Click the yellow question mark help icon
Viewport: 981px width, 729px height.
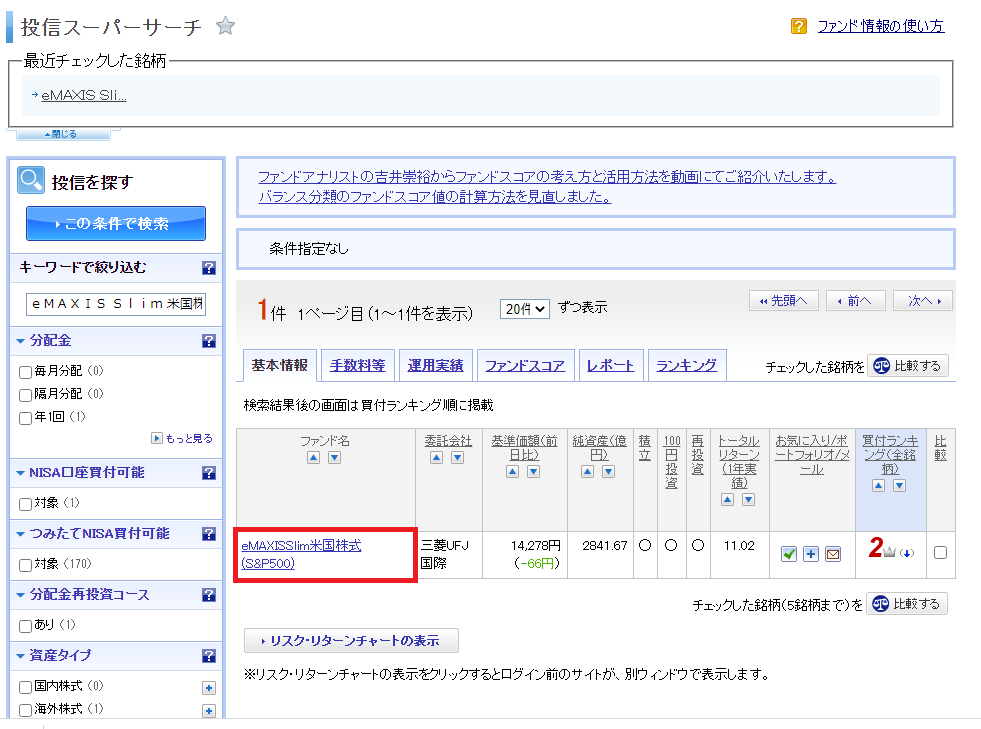point(798,26)
